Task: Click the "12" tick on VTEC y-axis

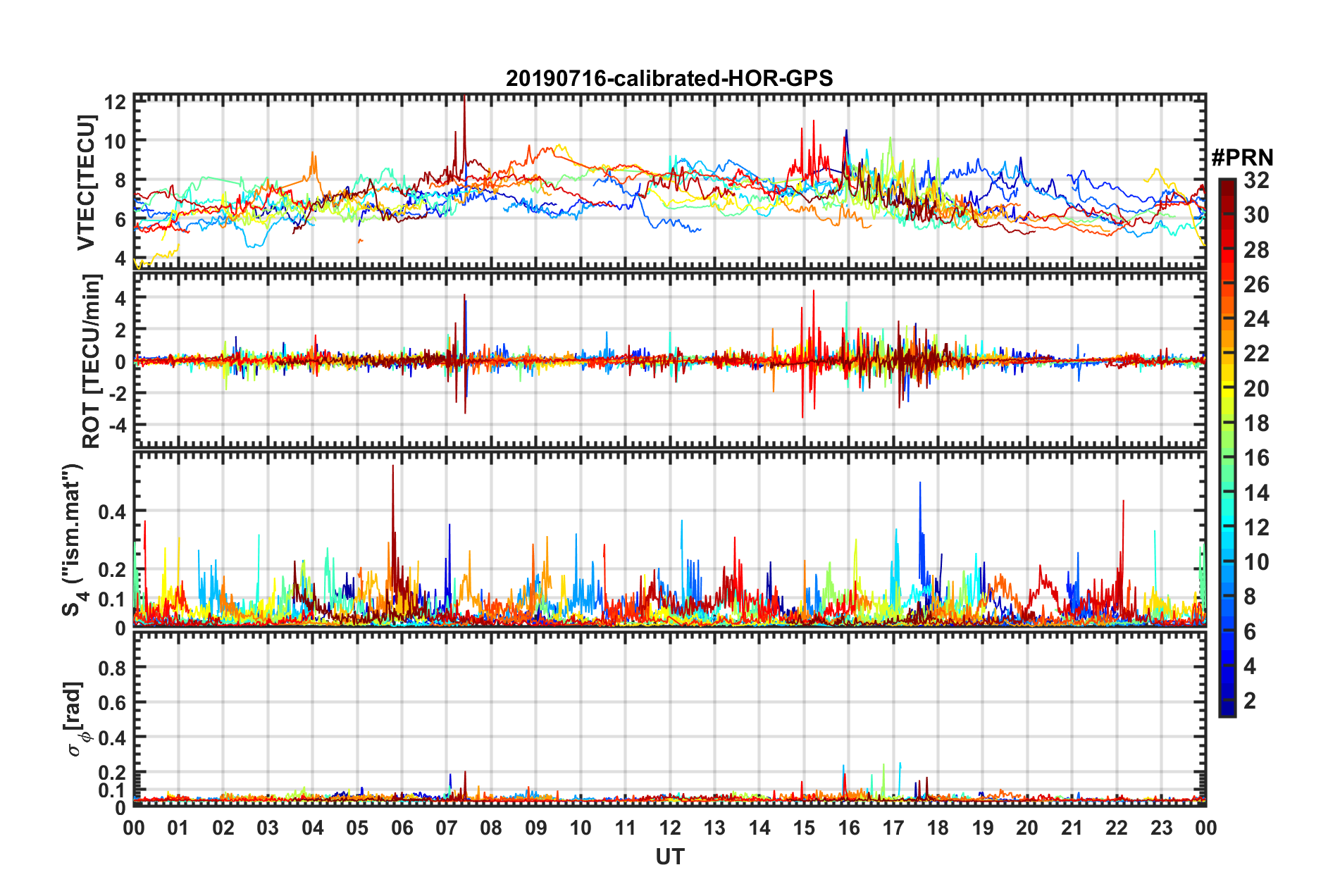Action: tap(115, 102)
